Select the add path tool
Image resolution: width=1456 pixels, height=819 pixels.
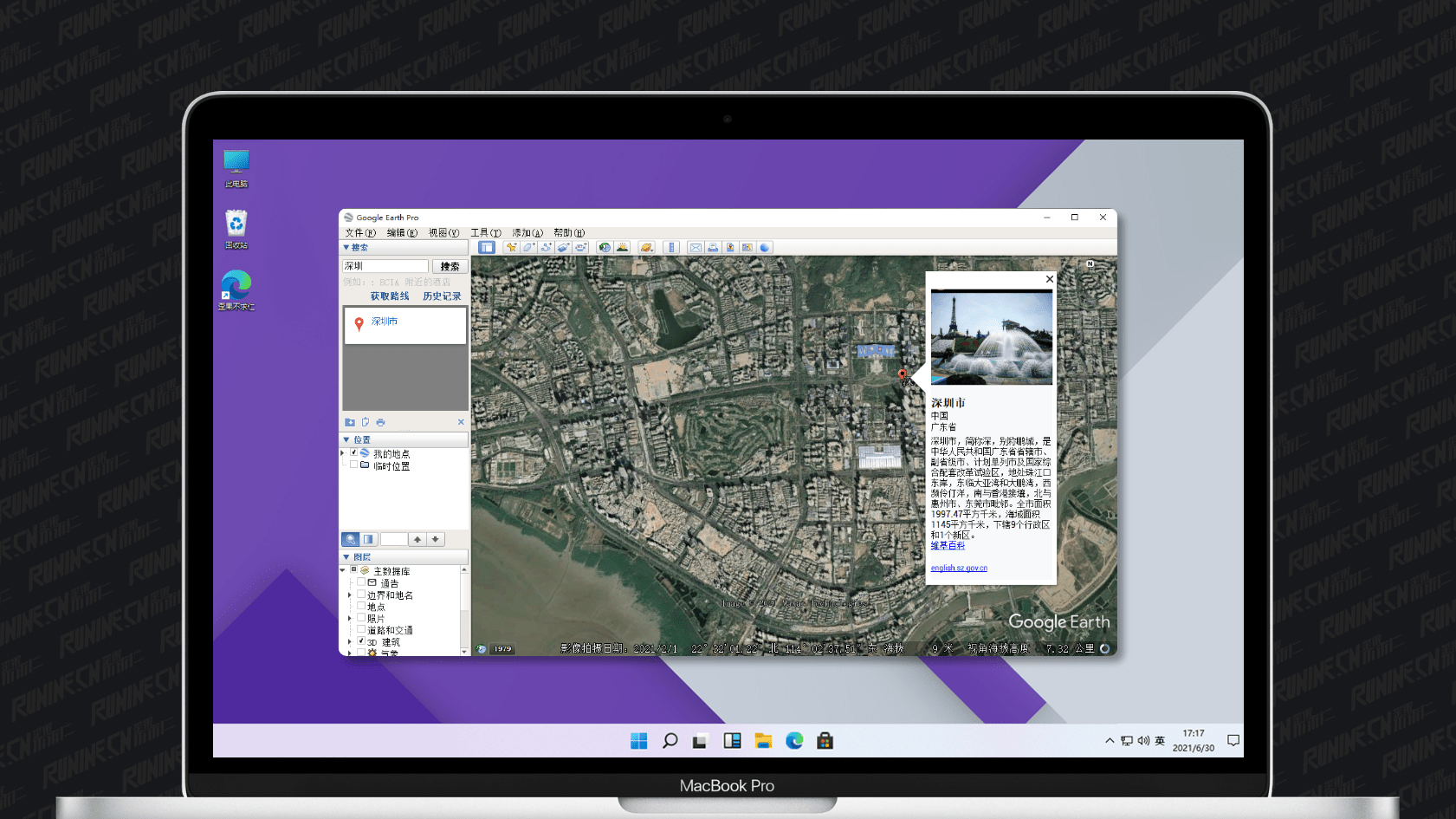546,248
